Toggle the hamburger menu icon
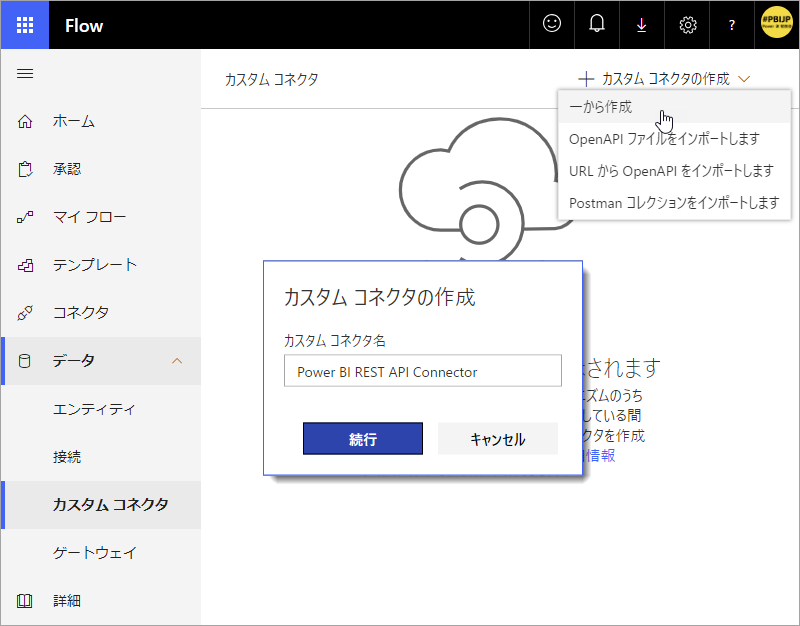 tap(25, 73)
